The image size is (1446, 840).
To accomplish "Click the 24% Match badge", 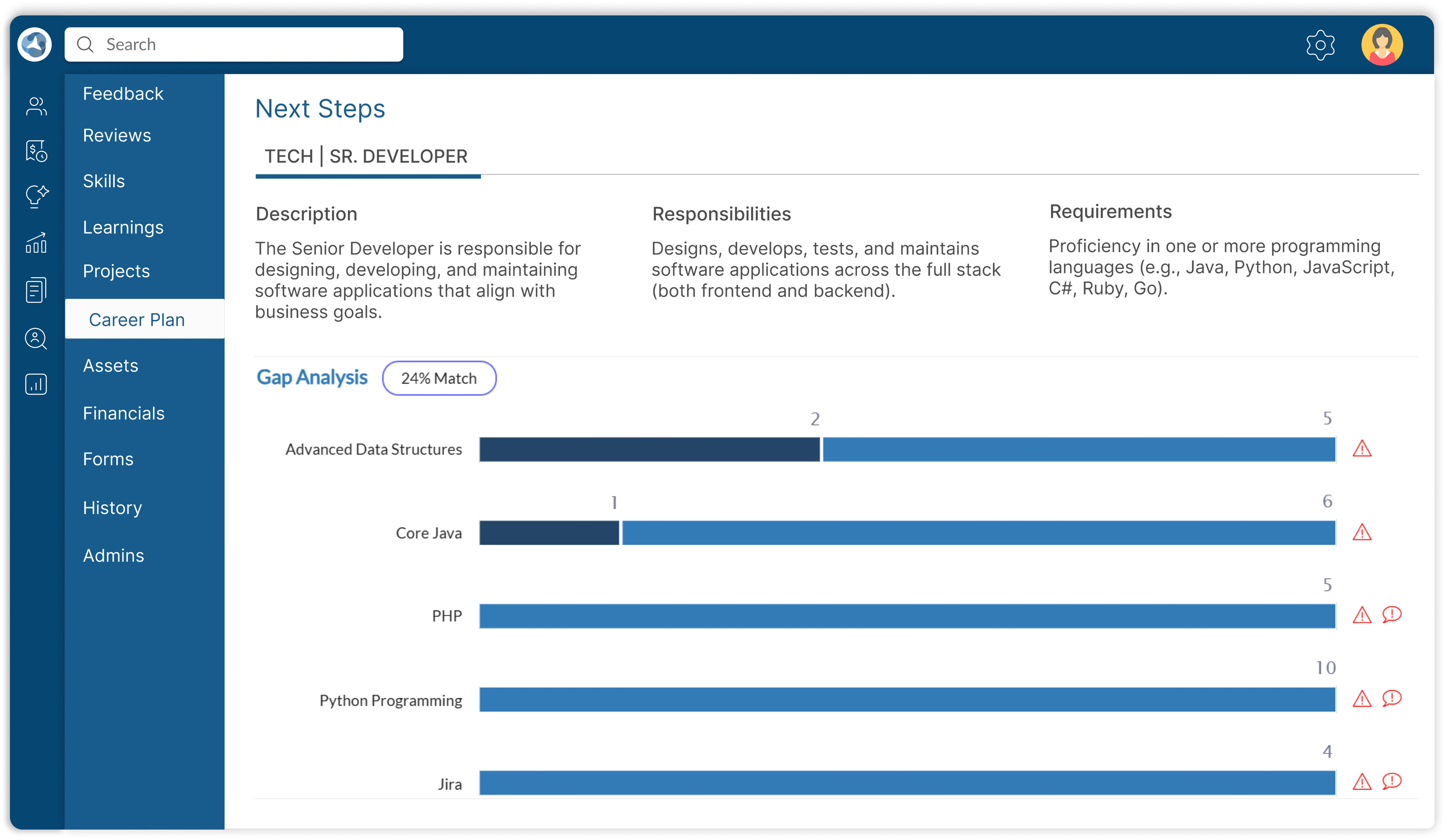I will click(439, 378).
